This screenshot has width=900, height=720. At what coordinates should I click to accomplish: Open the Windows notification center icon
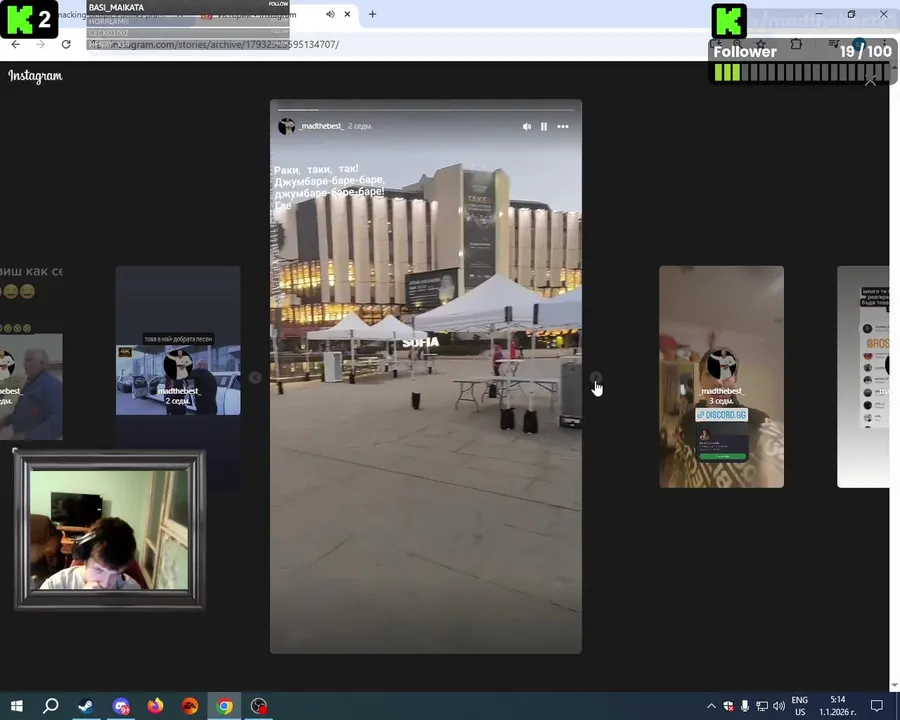pos(876,706)
